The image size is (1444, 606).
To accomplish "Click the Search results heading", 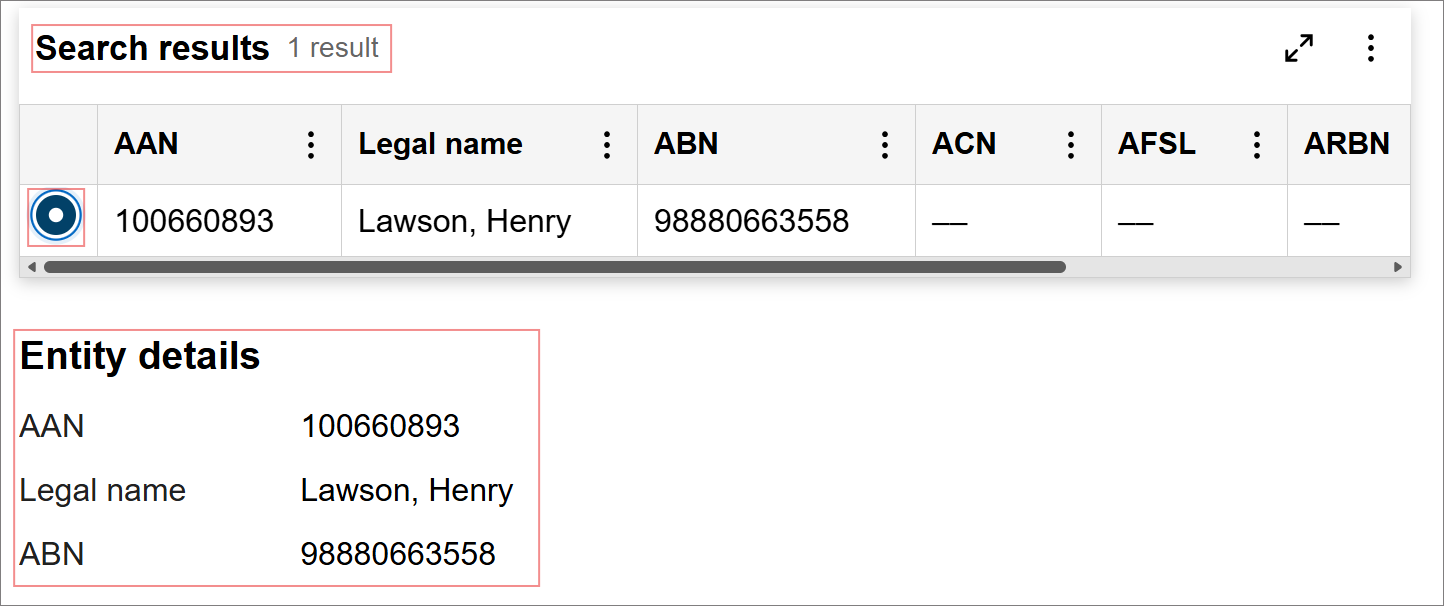I will click(151, 47).
